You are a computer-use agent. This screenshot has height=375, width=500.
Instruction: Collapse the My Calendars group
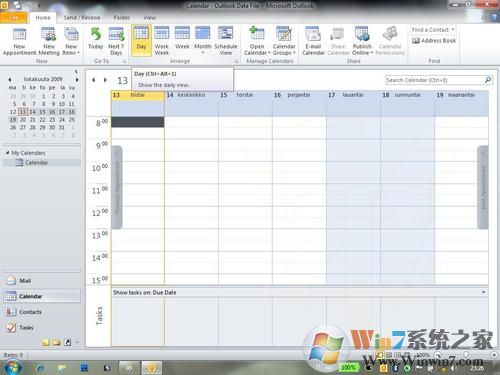7,153
